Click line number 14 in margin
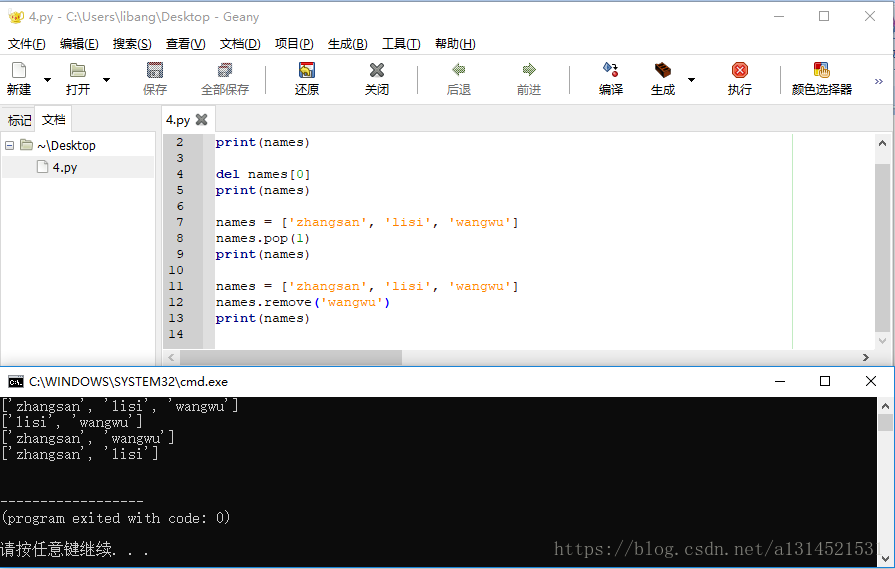 click(176, 334)
